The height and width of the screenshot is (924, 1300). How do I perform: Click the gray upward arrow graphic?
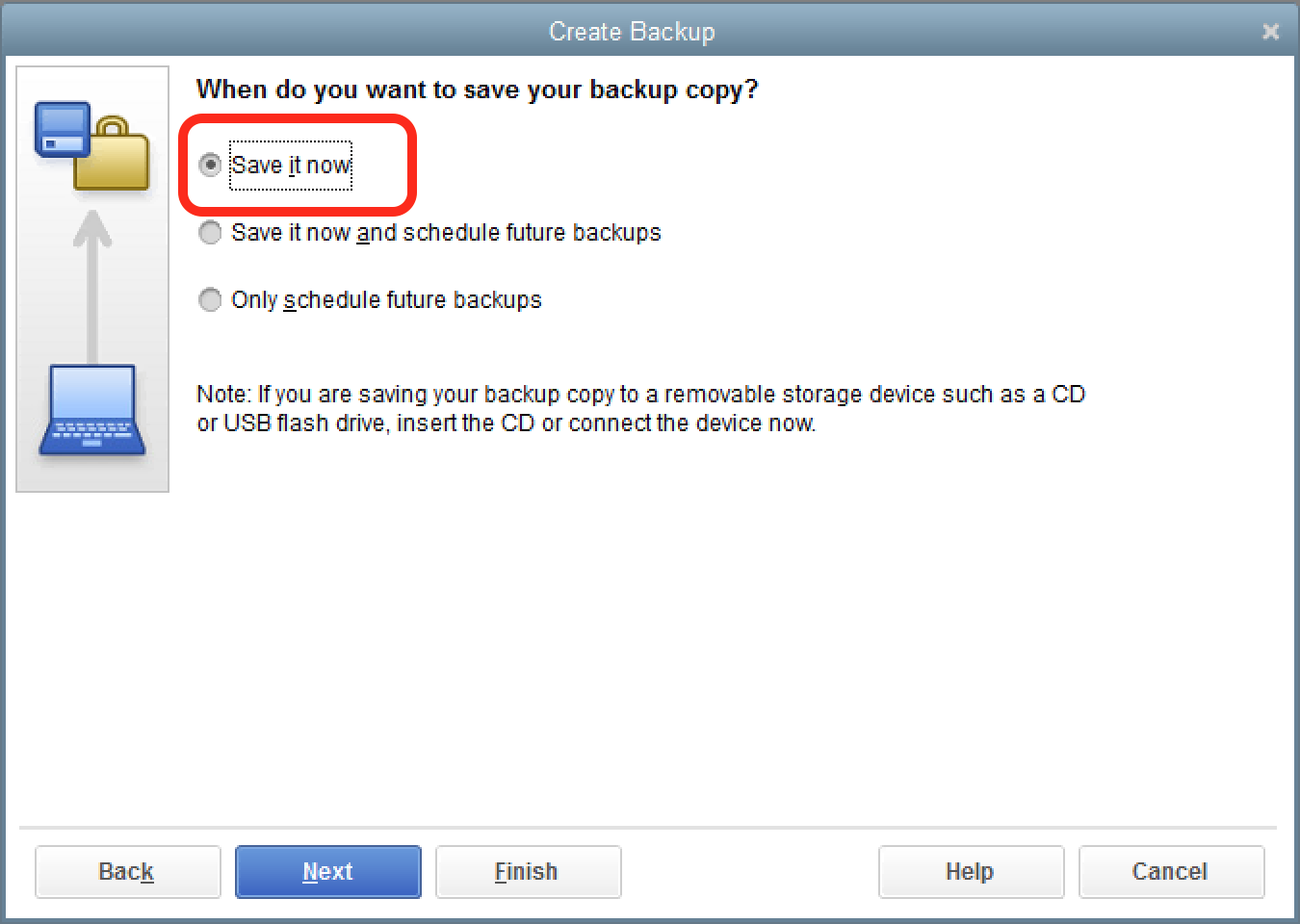tap(92, 284)
